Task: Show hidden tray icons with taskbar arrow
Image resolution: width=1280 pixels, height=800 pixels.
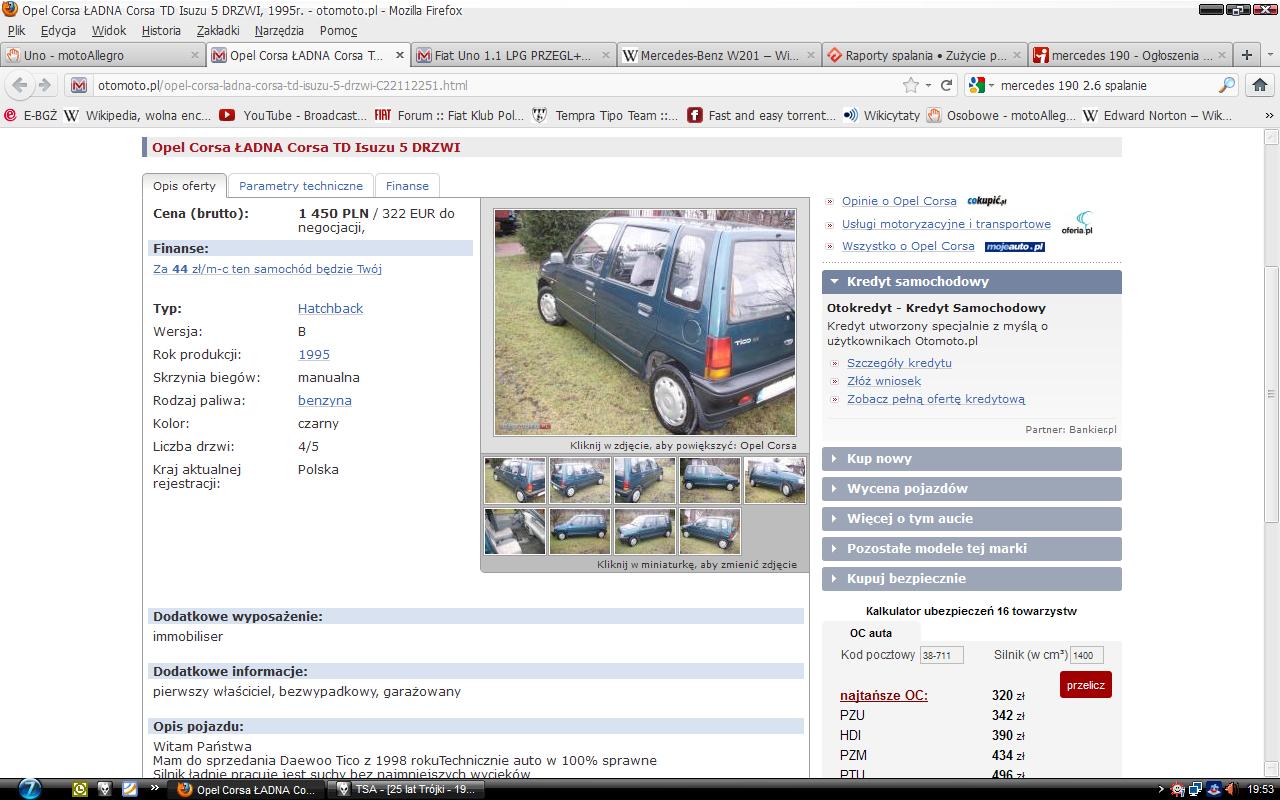Action: point(1161,789)
